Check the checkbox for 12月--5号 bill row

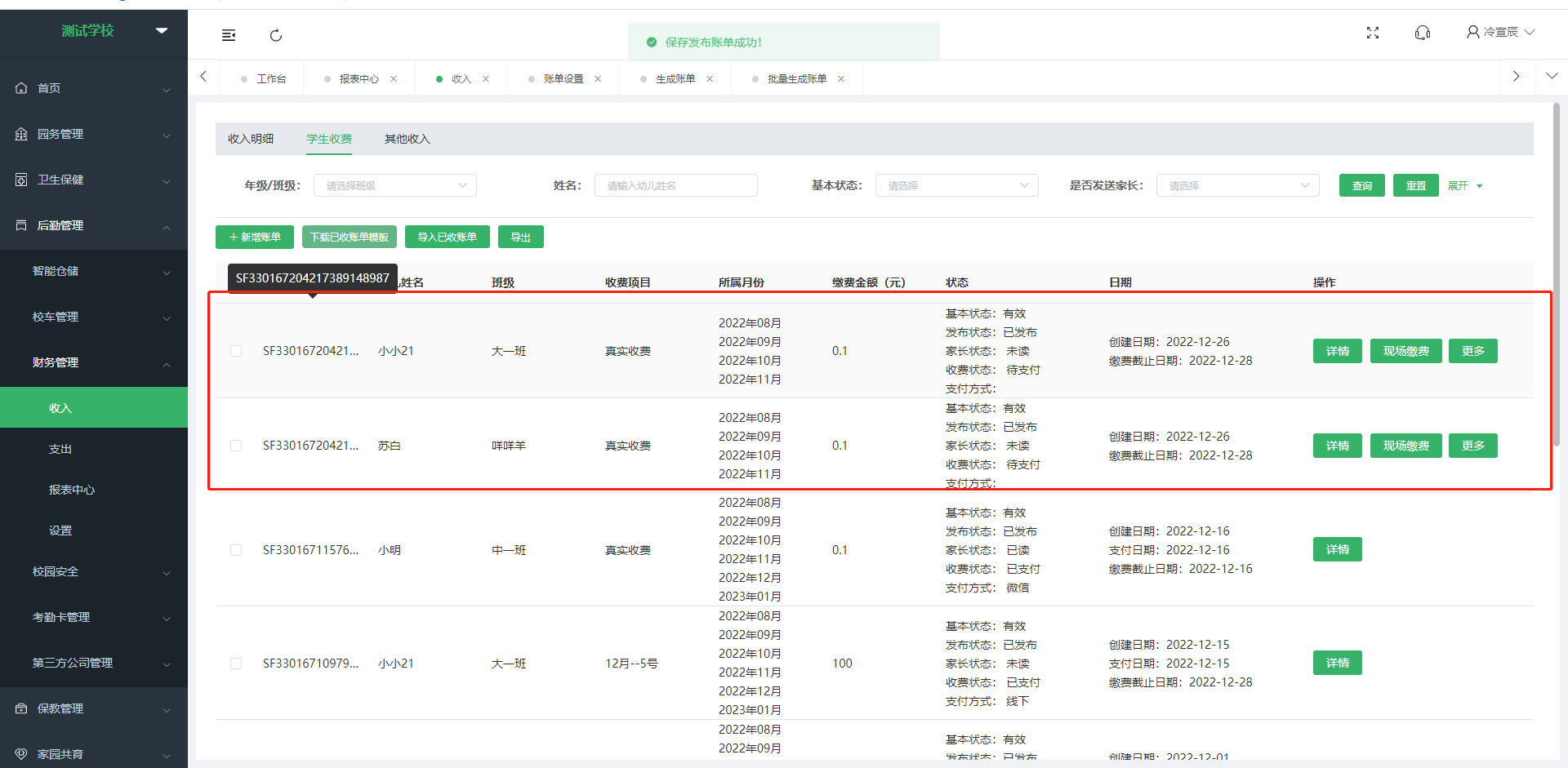coord(236,664)
